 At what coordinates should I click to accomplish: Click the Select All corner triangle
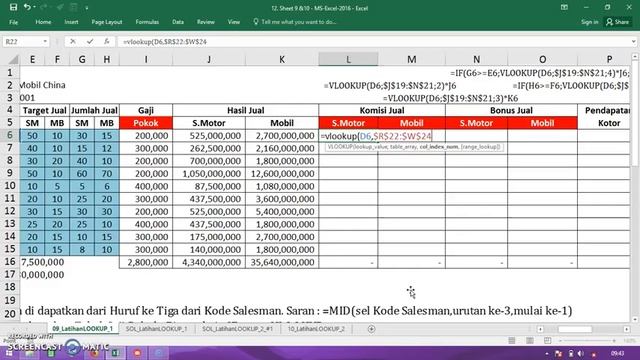coord(13,60)
